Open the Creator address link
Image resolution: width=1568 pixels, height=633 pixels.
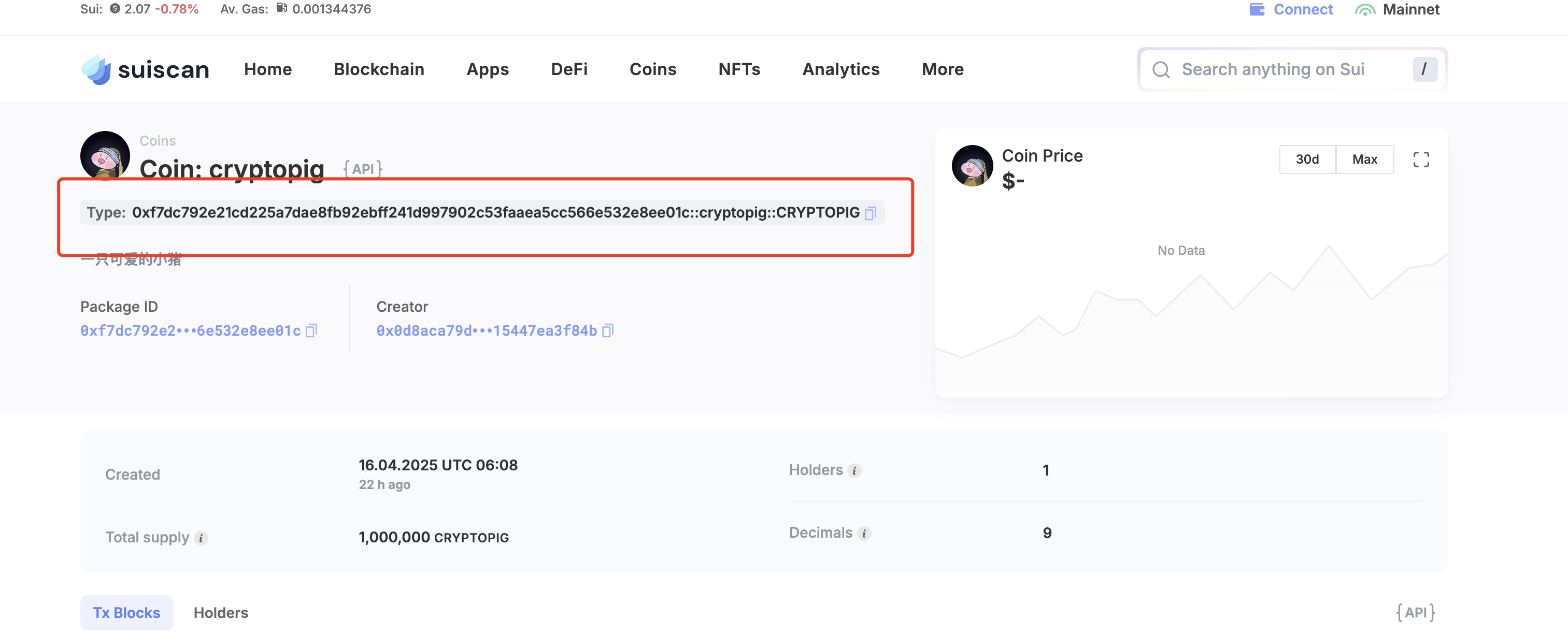tap(487, 330)
